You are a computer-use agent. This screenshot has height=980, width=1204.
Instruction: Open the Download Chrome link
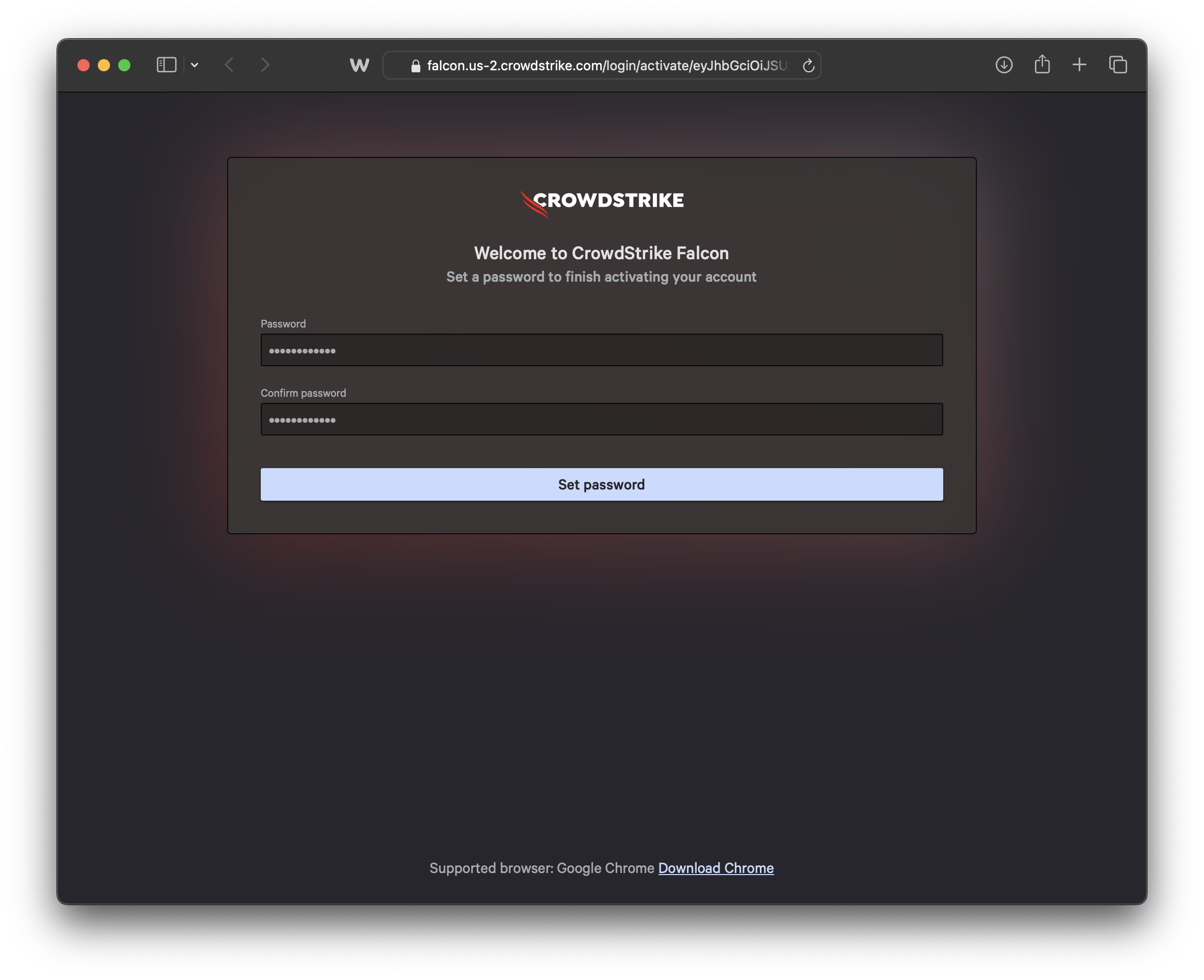pyautogui.click(x=716, y=868)
